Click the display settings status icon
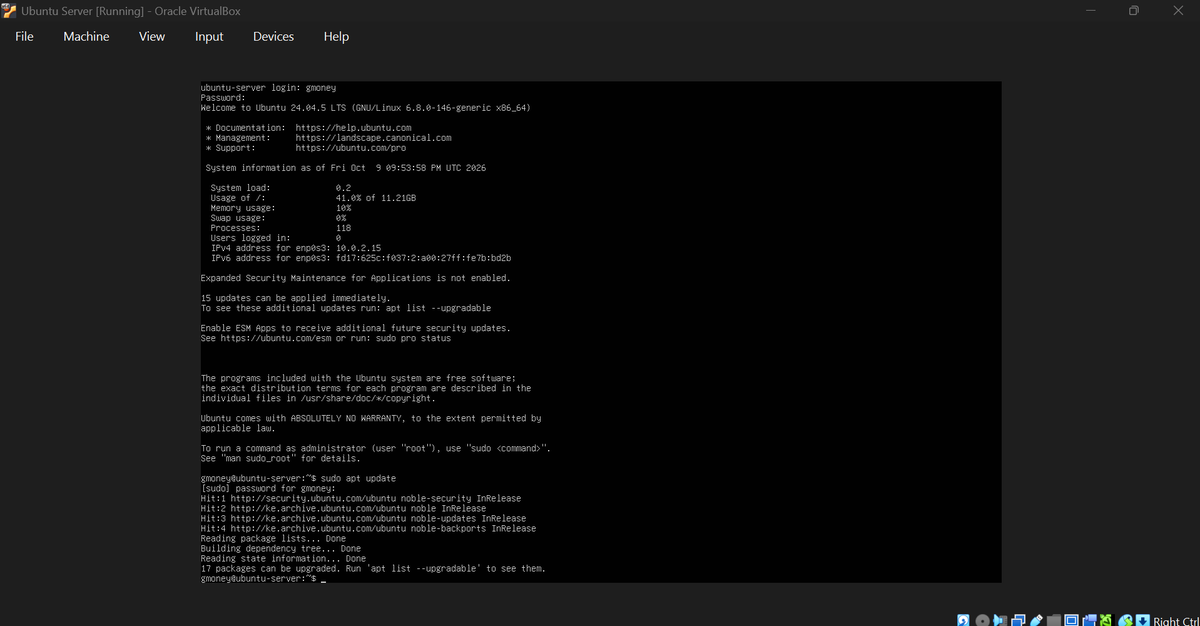 pyautogui.click(x=1071, y=620)
